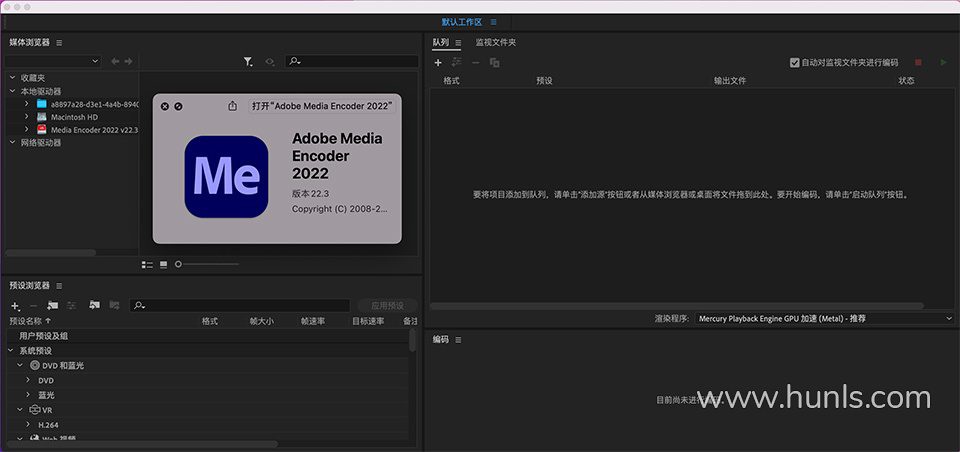The image size is (960, 452).
Task: Click the forward arrow in Media Browser
Action: (129, 61)
